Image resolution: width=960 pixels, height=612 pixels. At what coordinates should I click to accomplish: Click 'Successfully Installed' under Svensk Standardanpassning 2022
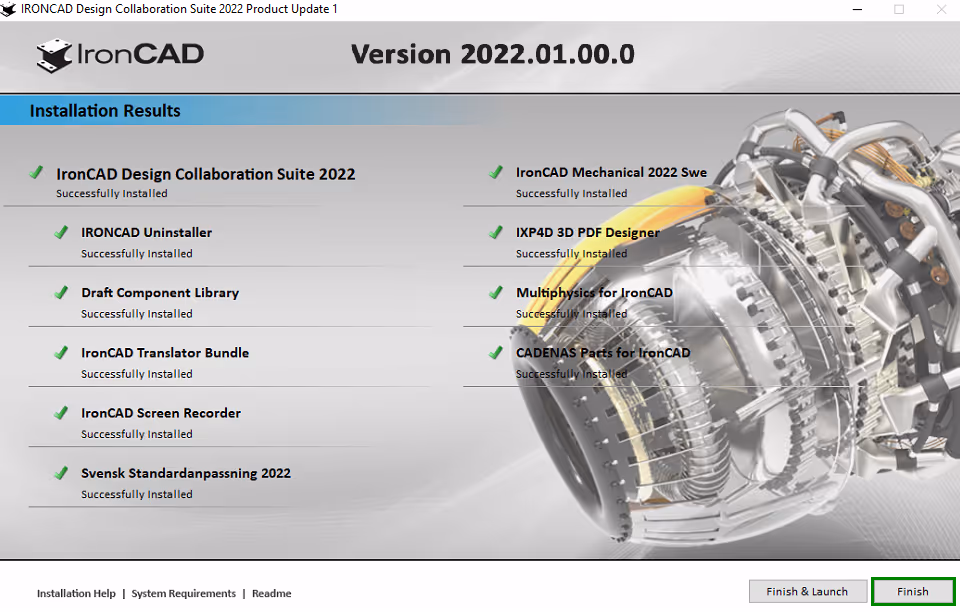(137, 494)
